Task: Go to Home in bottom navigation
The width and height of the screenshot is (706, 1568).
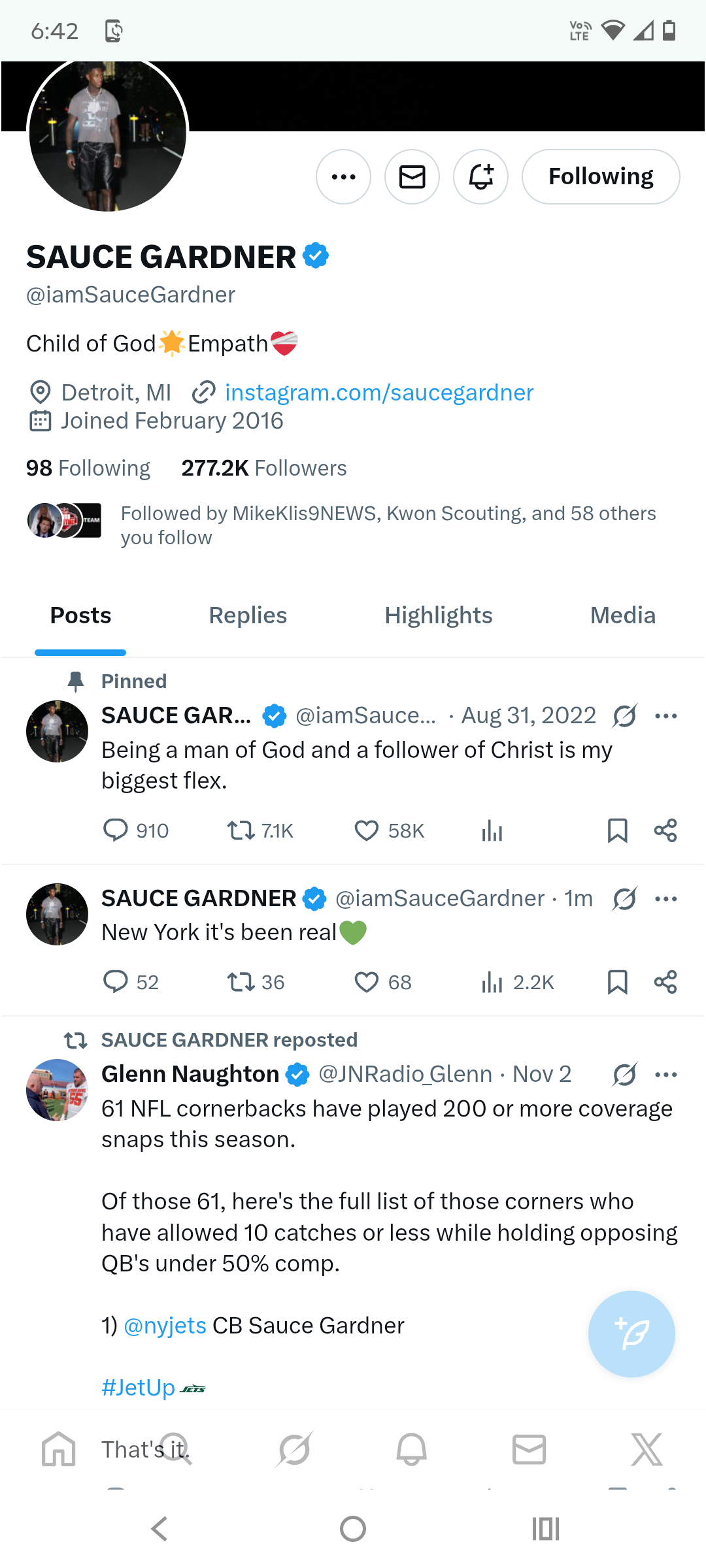Action: 59,1450
